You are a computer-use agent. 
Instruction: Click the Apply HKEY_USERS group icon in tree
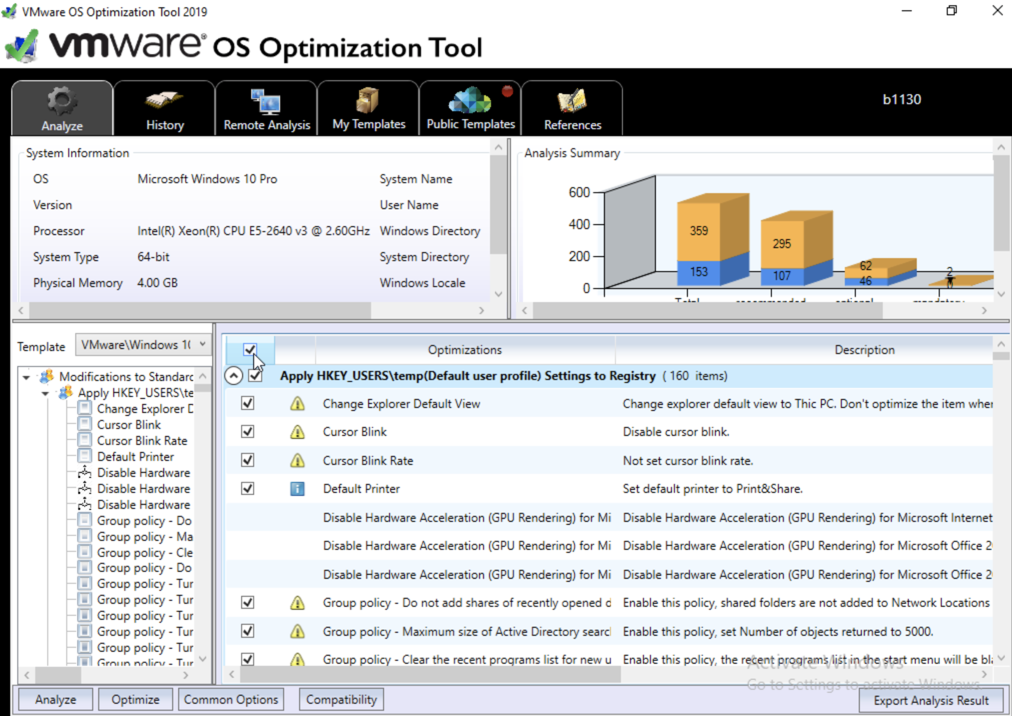click(65, 393)
